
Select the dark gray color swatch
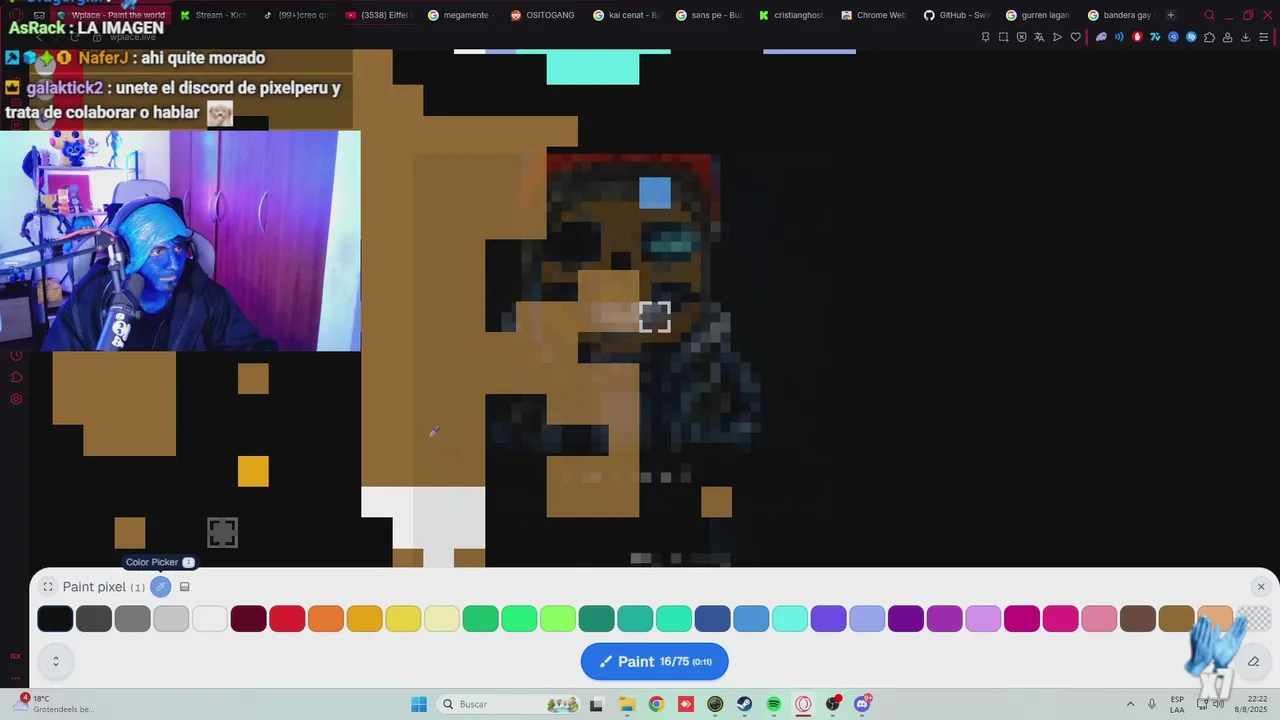94,619
